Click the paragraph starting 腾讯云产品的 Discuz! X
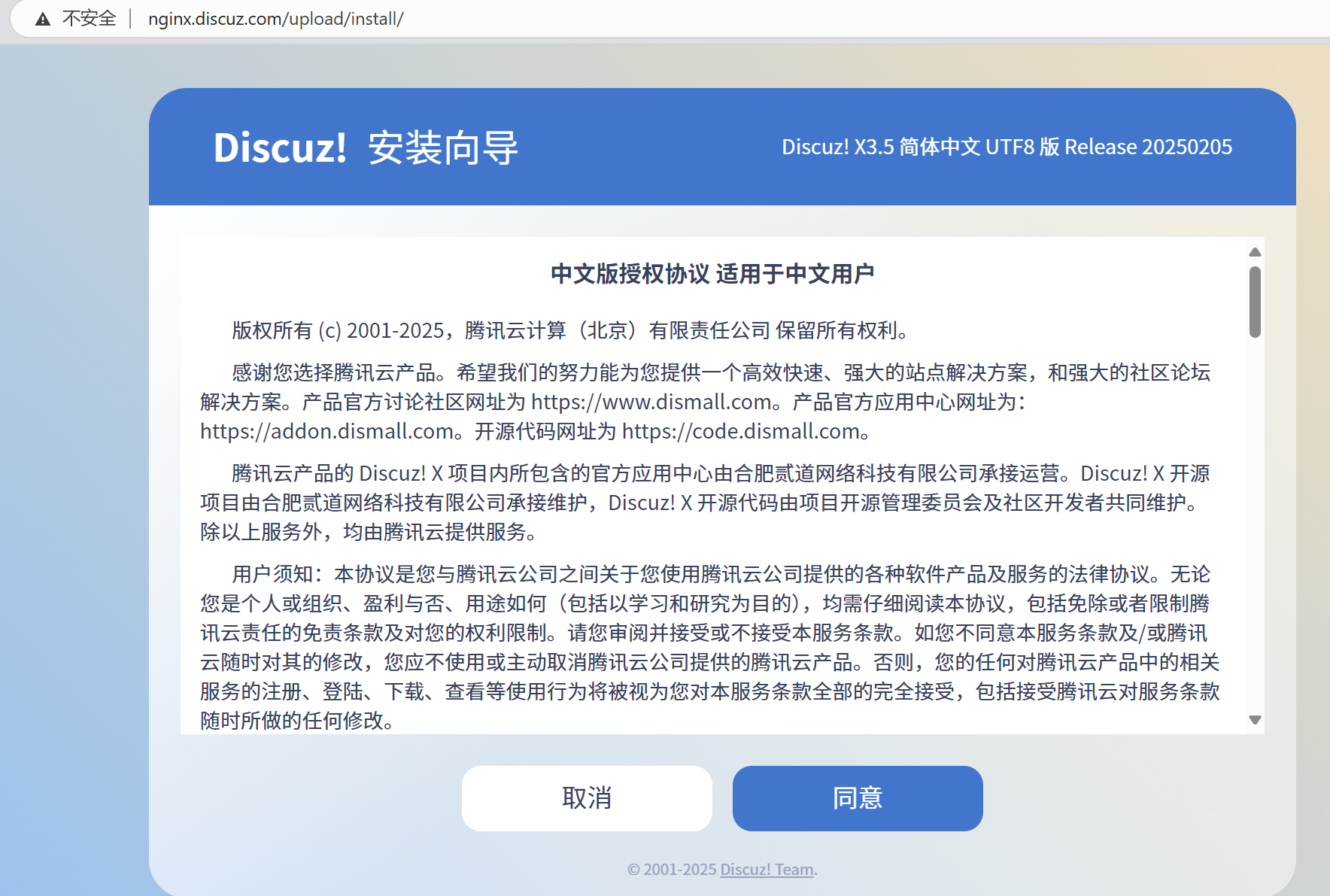The image size is (1330, 896). pos(706,503)
